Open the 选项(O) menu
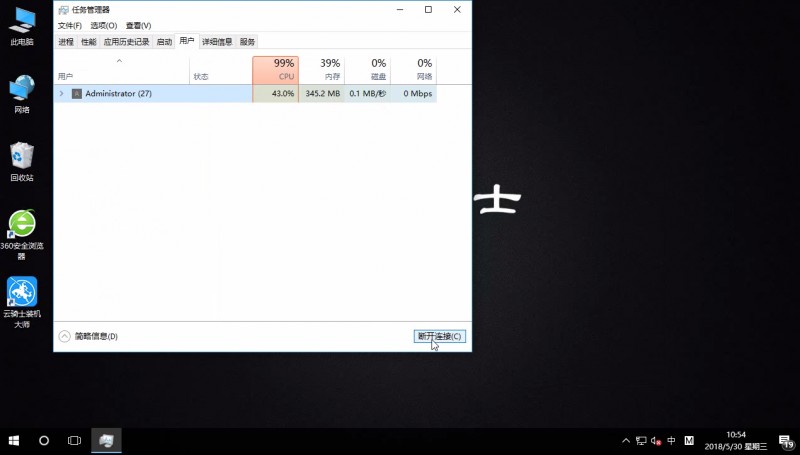The image size is (800, 455). [104, 26]
